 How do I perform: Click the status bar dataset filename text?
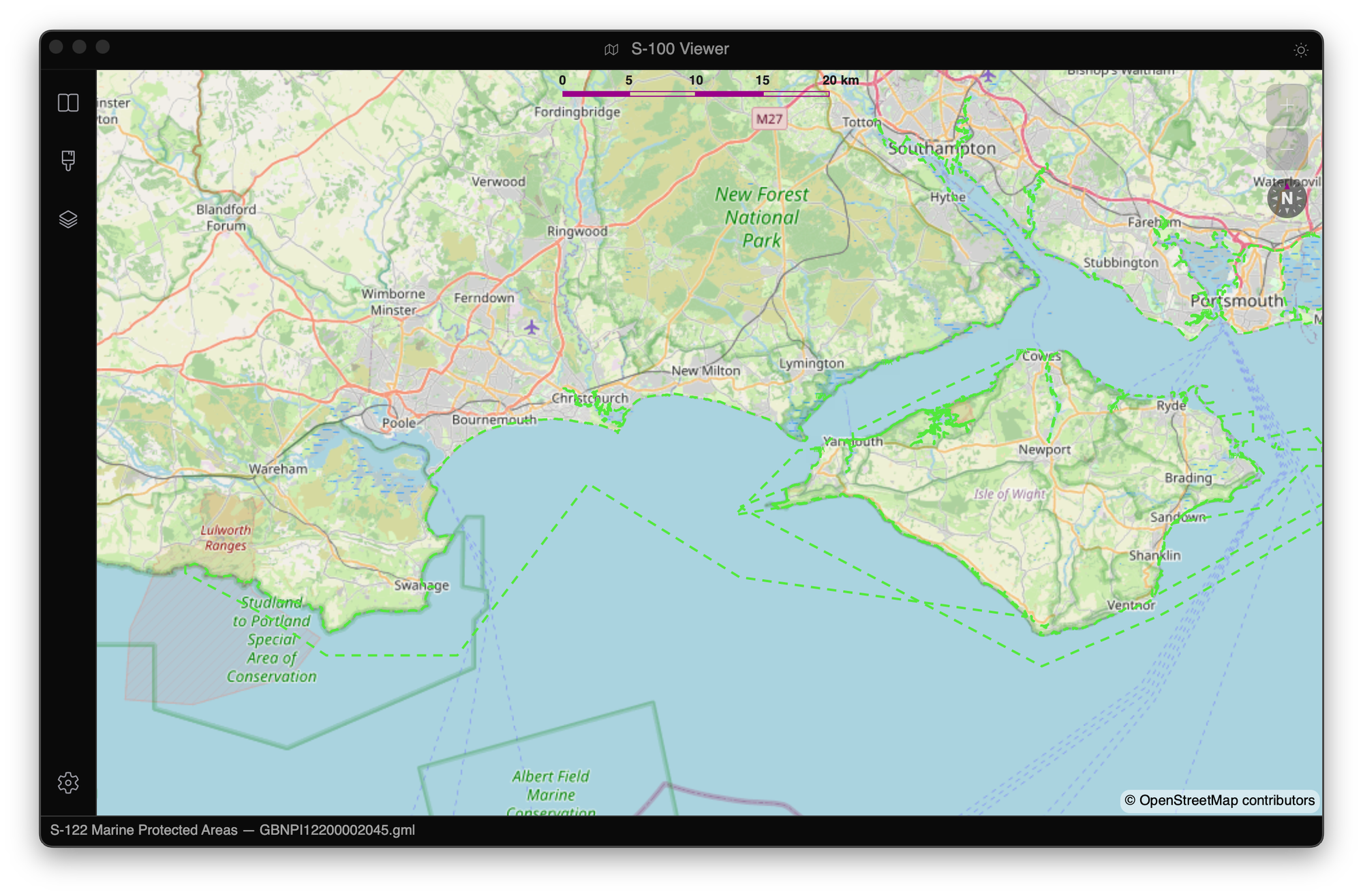[x=337, y=830]
